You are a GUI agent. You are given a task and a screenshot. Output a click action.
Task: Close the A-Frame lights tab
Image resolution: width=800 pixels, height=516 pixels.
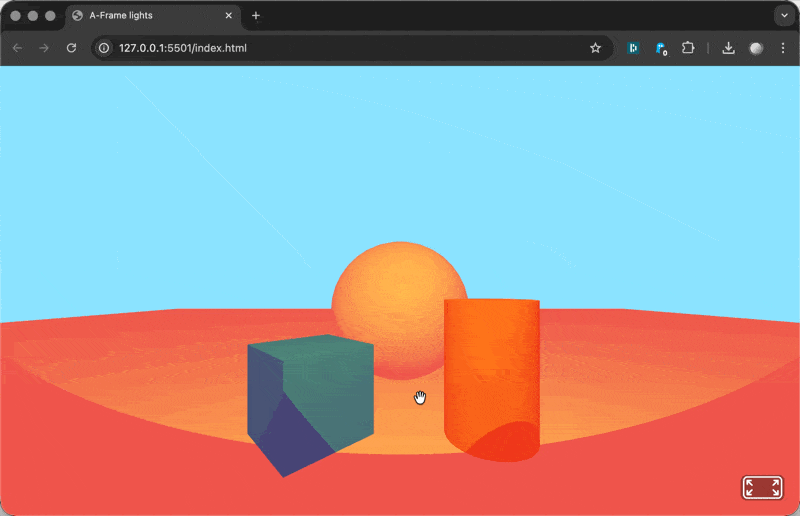click(x=229, y=16)
